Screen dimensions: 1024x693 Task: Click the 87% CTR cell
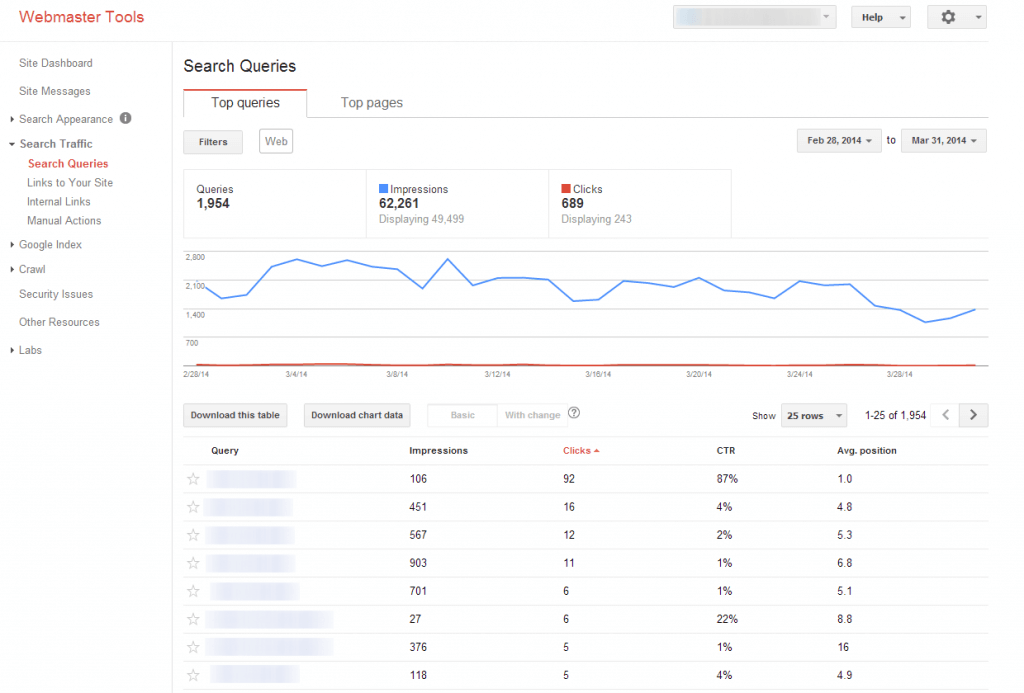pyautogui.click(x=727, y=479)
